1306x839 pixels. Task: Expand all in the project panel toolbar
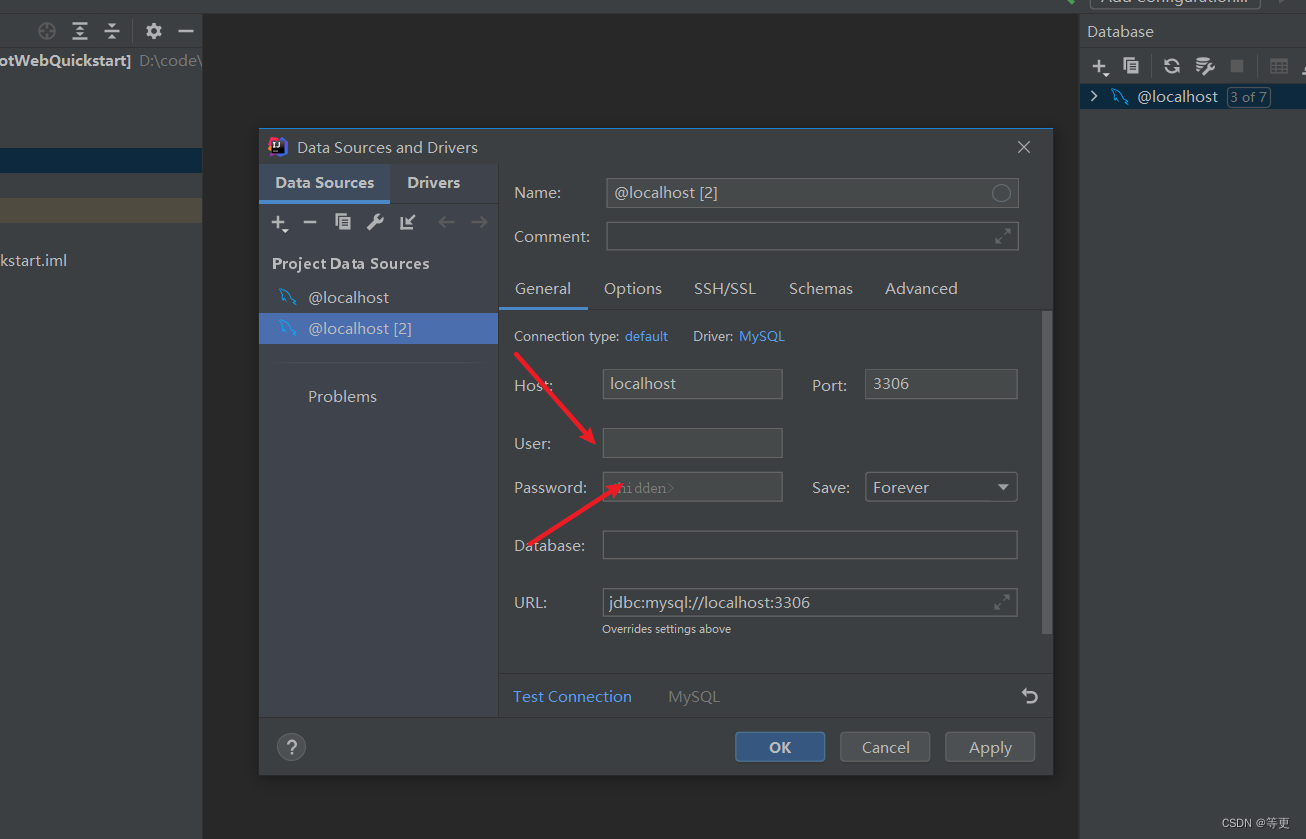[80, 31]
